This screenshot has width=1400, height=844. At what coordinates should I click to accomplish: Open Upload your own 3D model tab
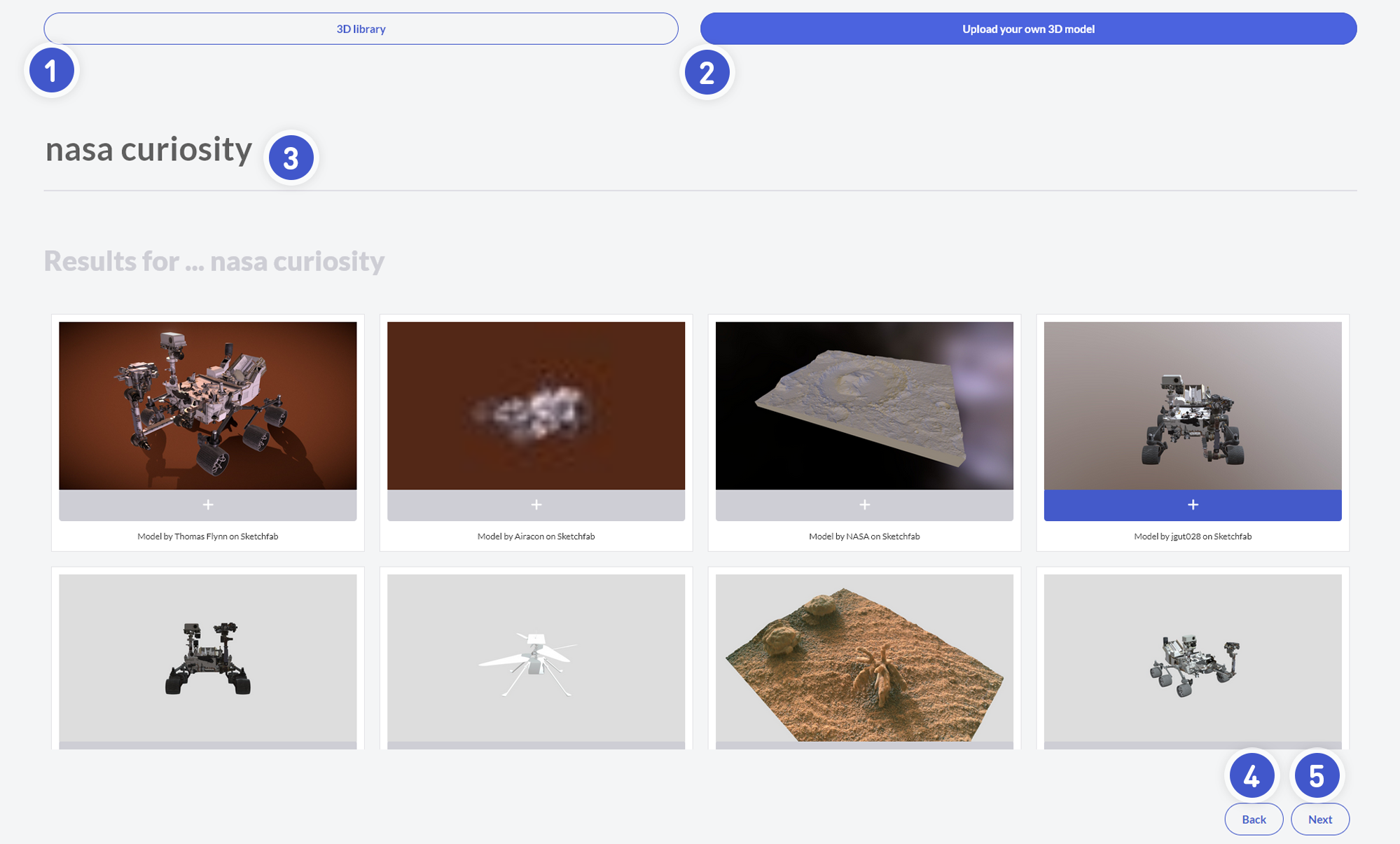click(1028, 29)
